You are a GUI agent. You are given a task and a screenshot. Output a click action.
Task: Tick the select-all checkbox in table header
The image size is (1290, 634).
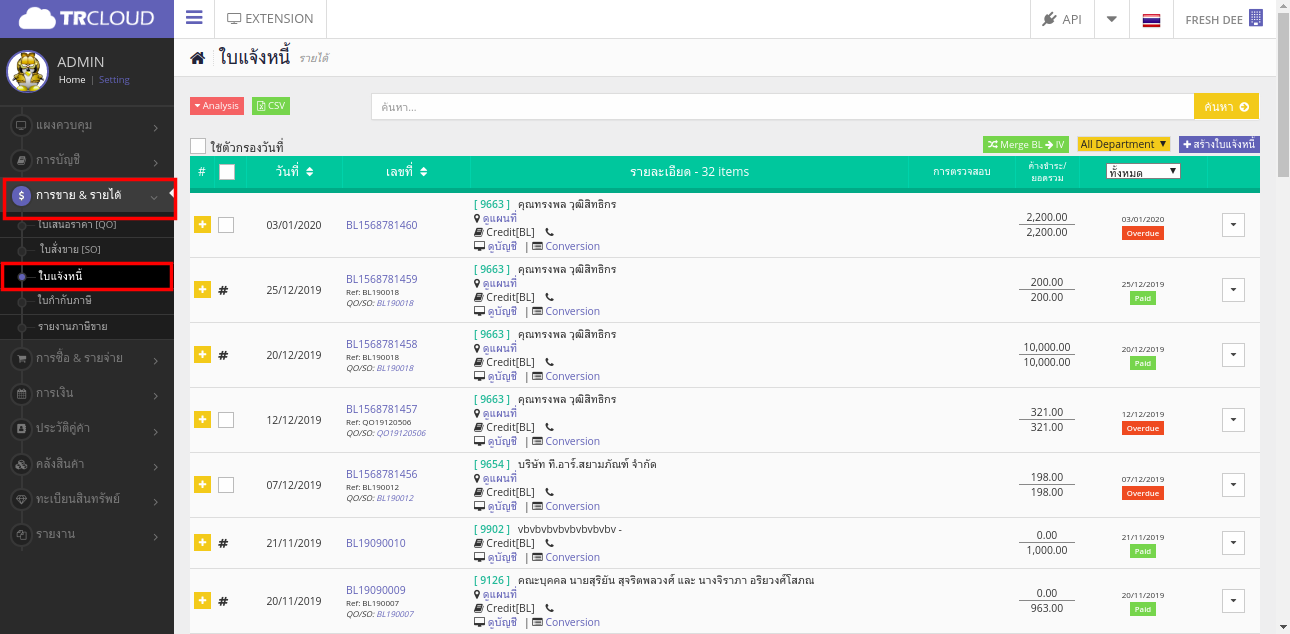pos(227,172)
